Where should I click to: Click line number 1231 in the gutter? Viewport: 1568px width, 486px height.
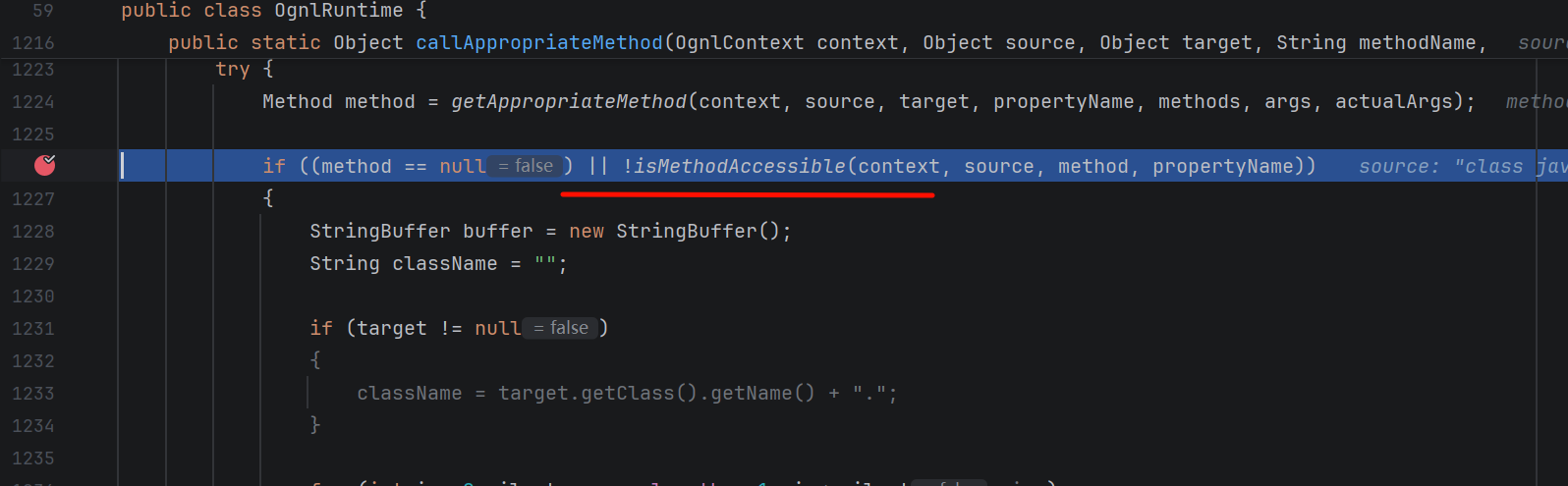[x=33, y=328]
